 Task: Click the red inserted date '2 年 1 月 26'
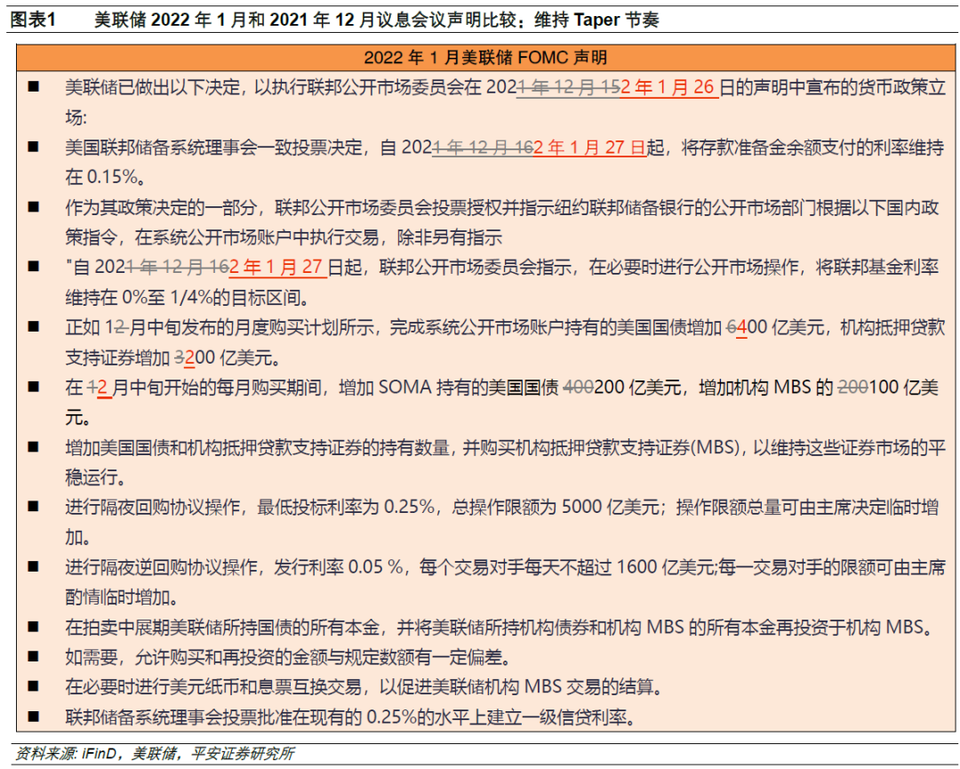(x=669, y=88)
